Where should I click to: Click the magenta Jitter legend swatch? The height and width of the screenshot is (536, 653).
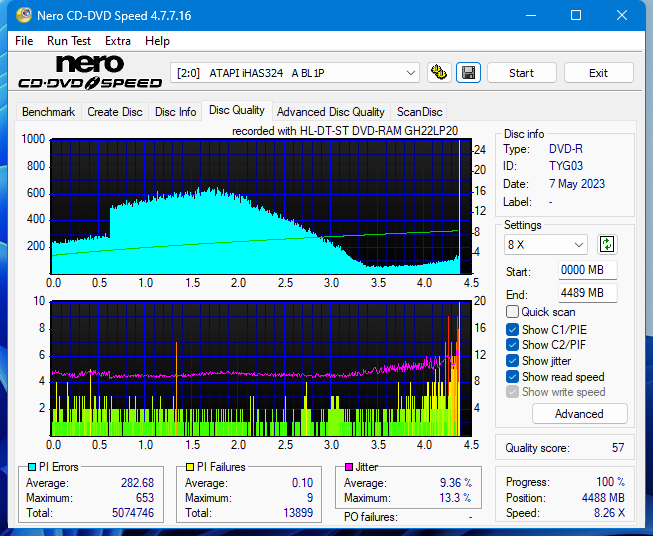click(349, 467)
